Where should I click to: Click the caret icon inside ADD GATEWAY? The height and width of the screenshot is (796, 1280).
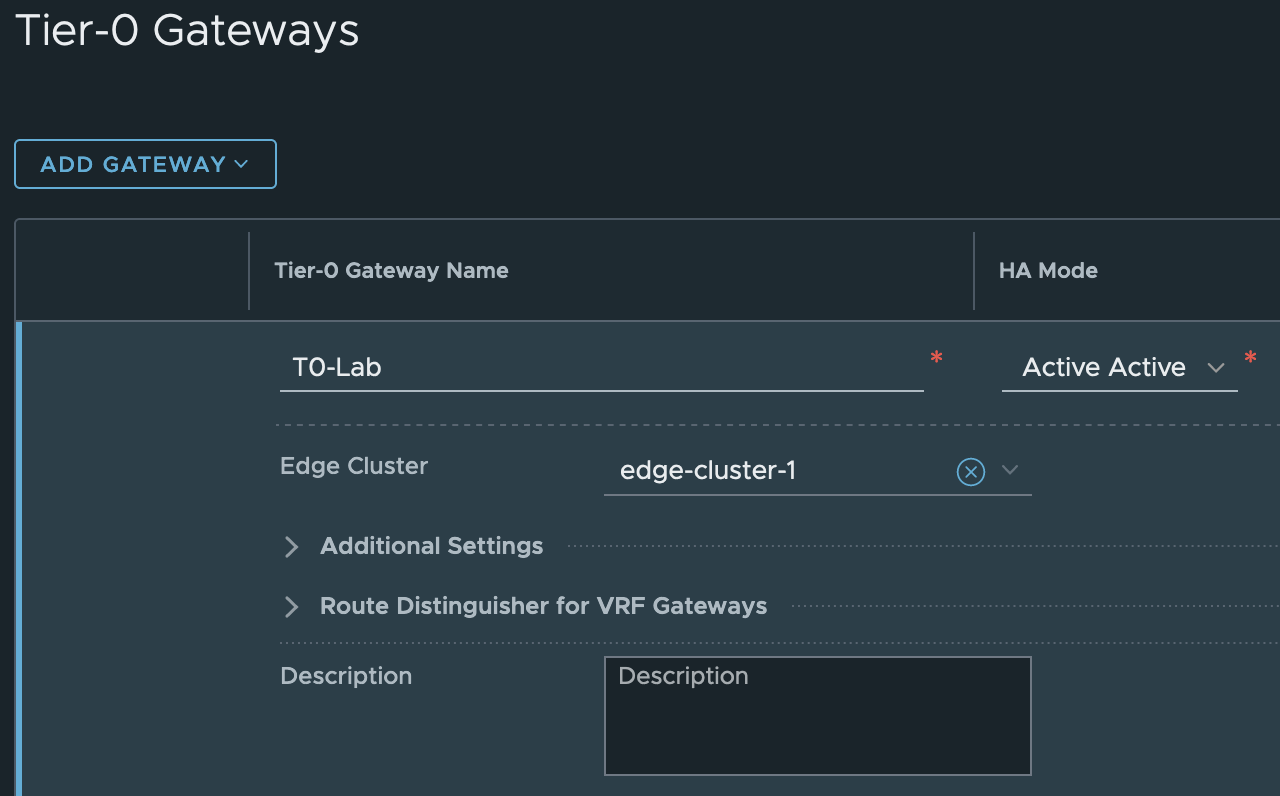pos(241,164)
